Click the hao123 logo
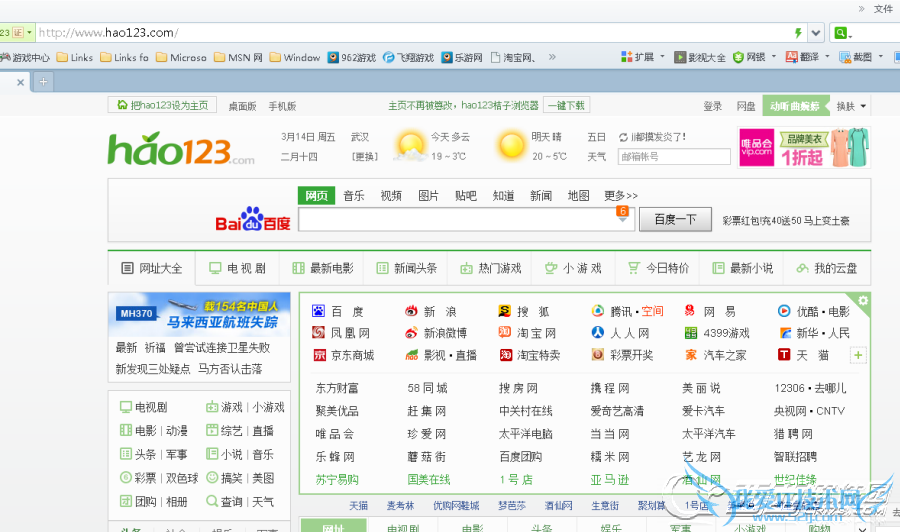 [181, 149]
